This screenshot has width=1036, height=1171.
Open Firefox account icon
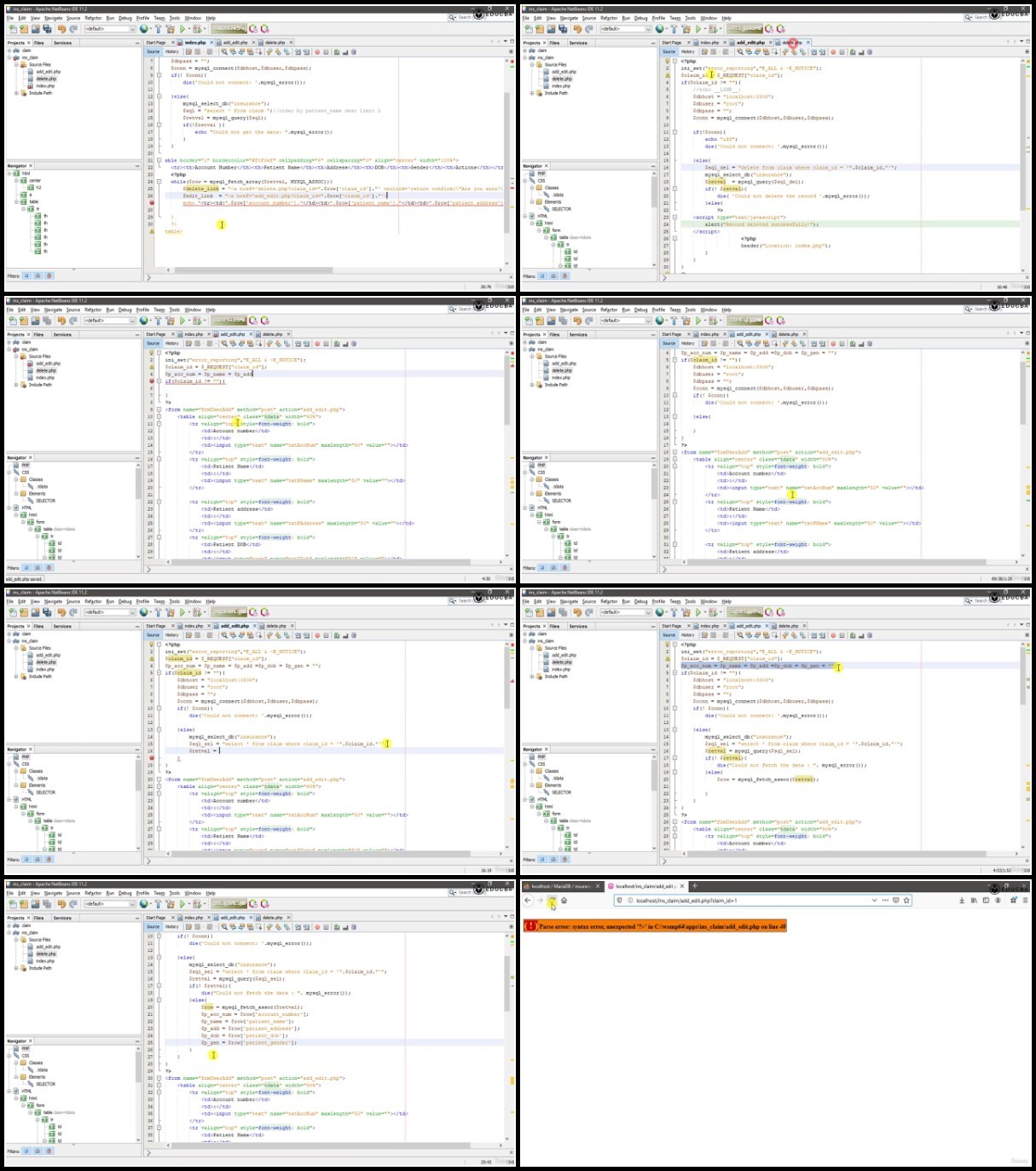[998, 900]
